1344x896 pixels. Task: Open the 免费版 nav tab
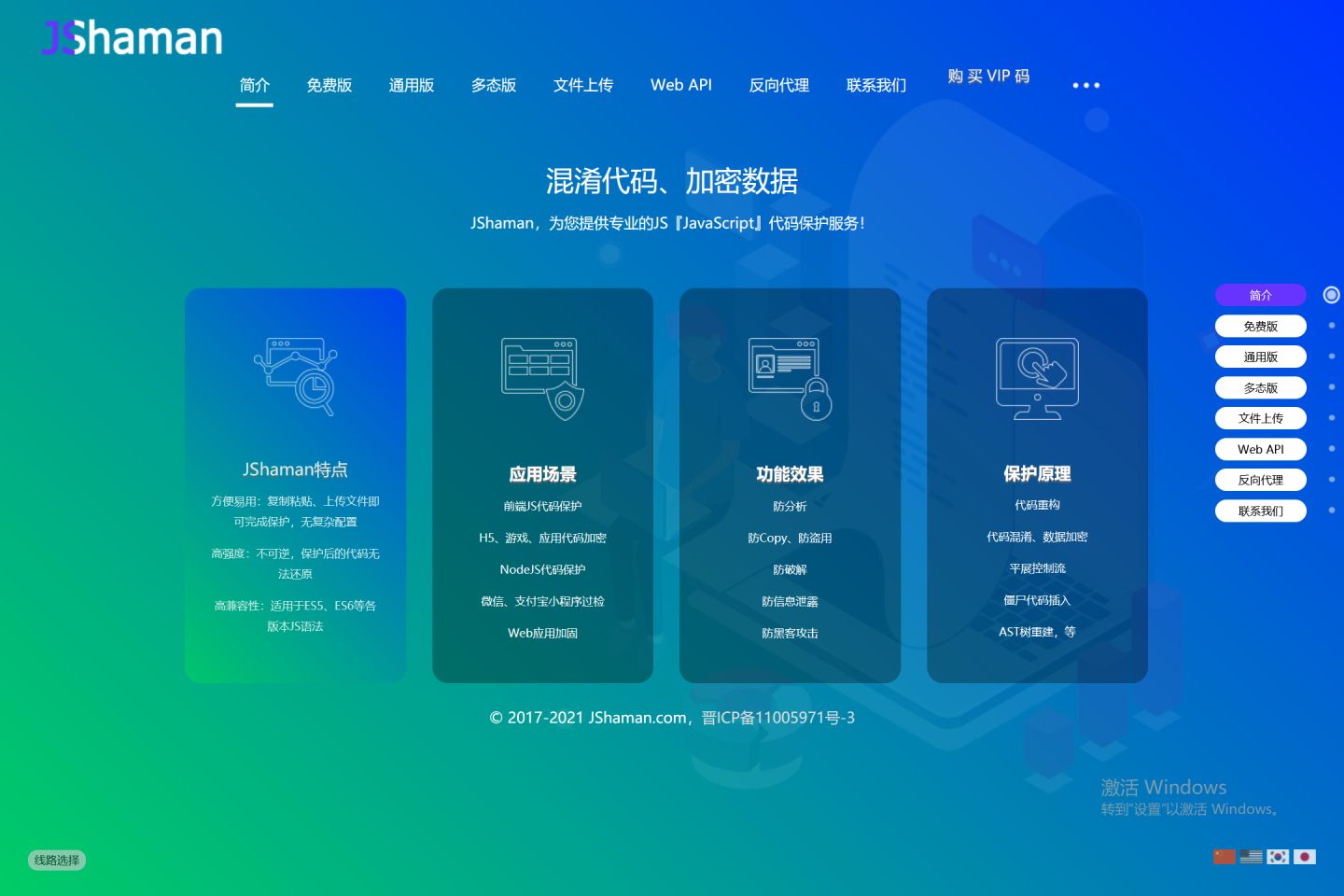click(329, 85)
